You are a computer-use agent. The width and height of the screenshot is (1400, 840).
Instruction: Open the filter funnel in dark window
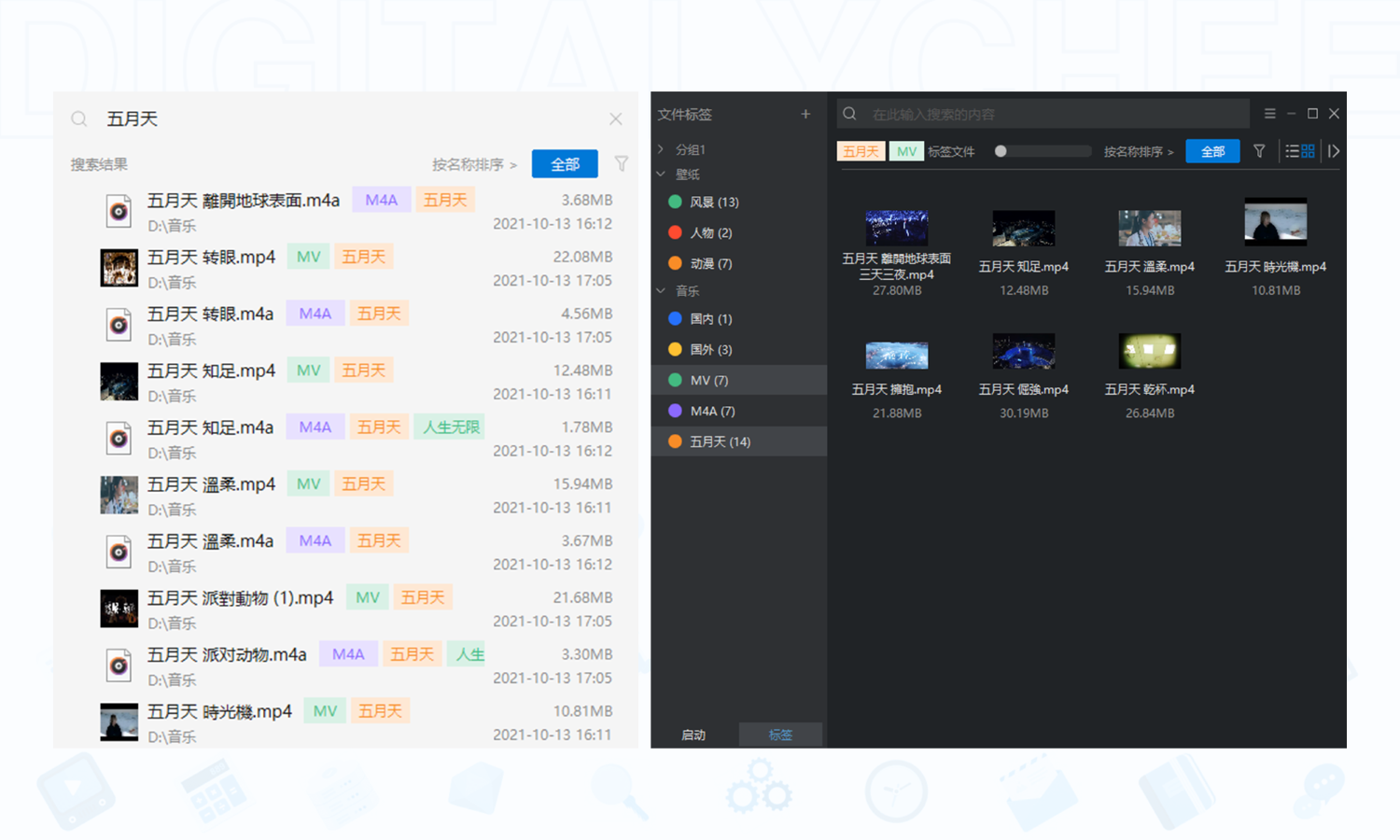click(1259, 151)
